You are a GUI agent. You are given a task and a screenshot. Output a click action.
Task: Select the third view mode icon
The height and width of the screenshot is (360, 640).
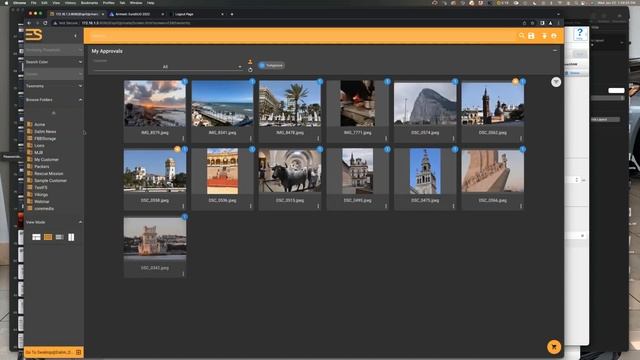click(60, 237)
